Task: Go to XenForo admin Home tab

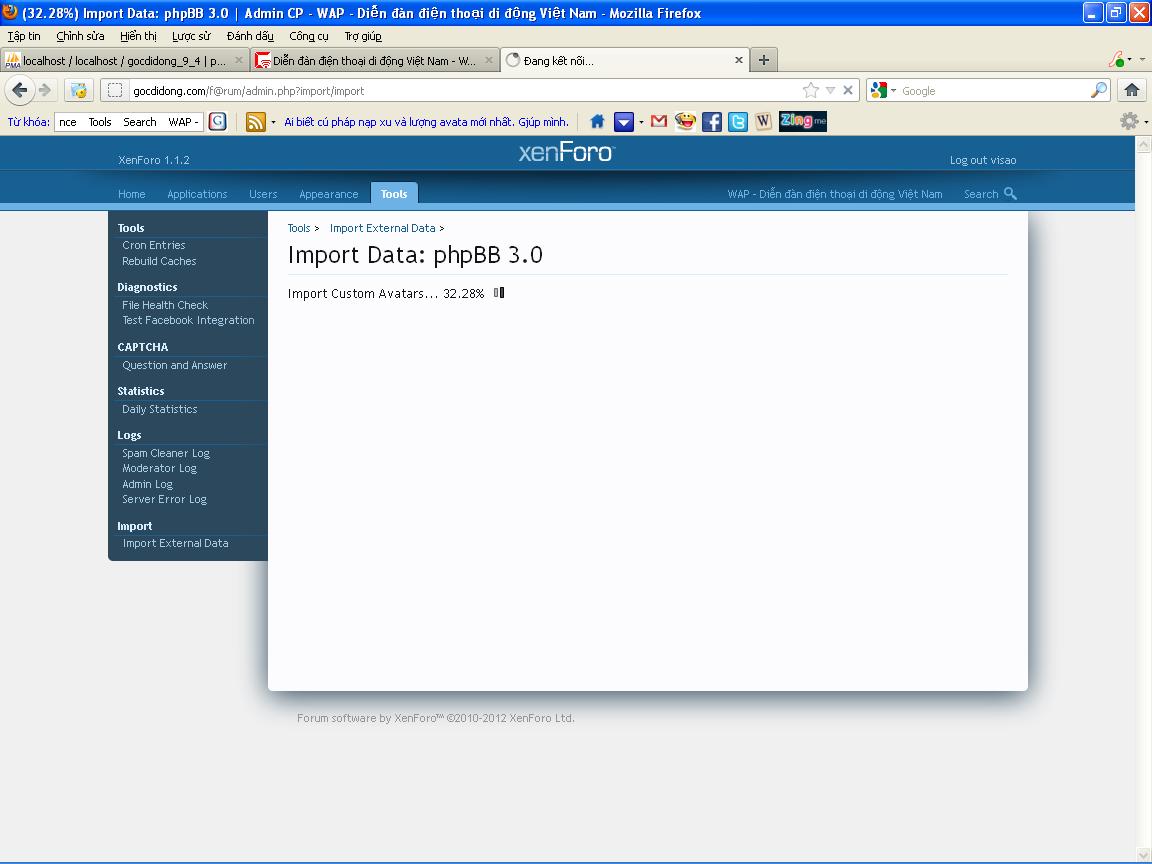Action: point(132,194)
